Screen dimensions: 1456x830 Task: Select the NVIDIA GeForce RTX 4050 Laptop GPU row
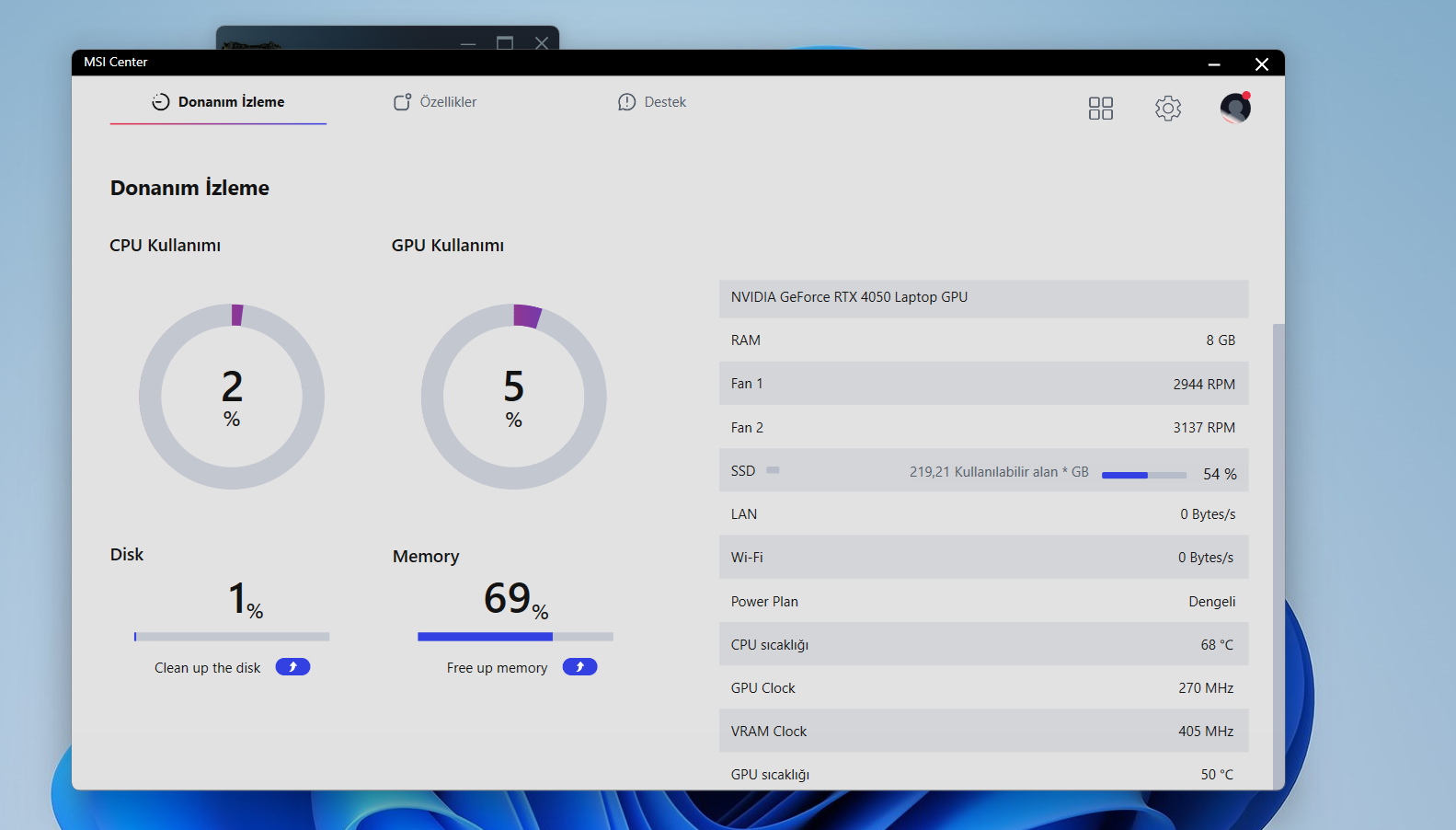pos(984,297)
